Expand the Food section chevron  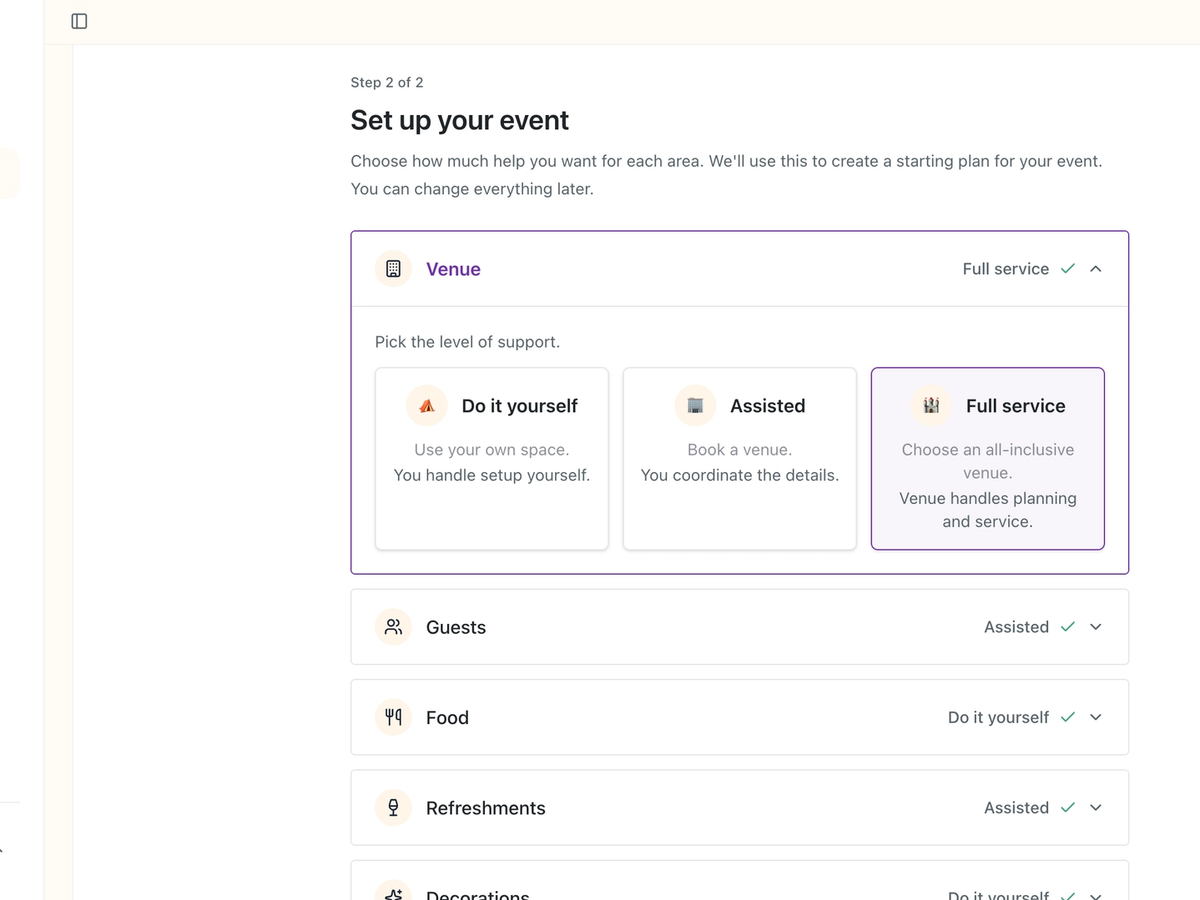1096,717
